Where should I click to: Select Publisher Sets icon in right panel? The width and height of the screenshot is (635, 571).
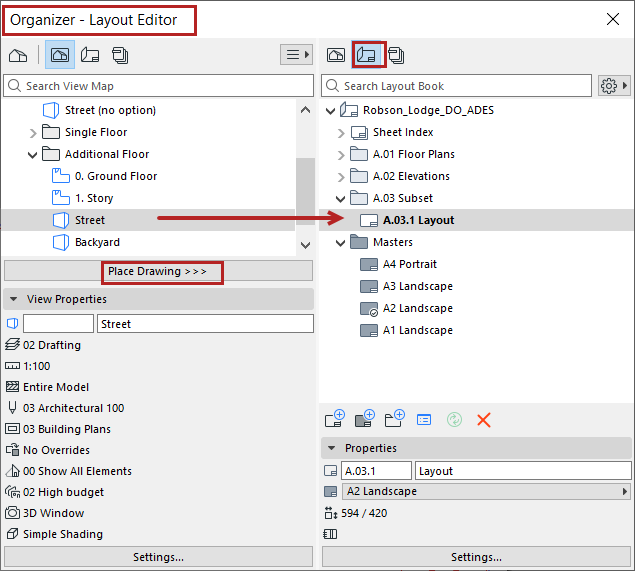click(x=396, y=55)
